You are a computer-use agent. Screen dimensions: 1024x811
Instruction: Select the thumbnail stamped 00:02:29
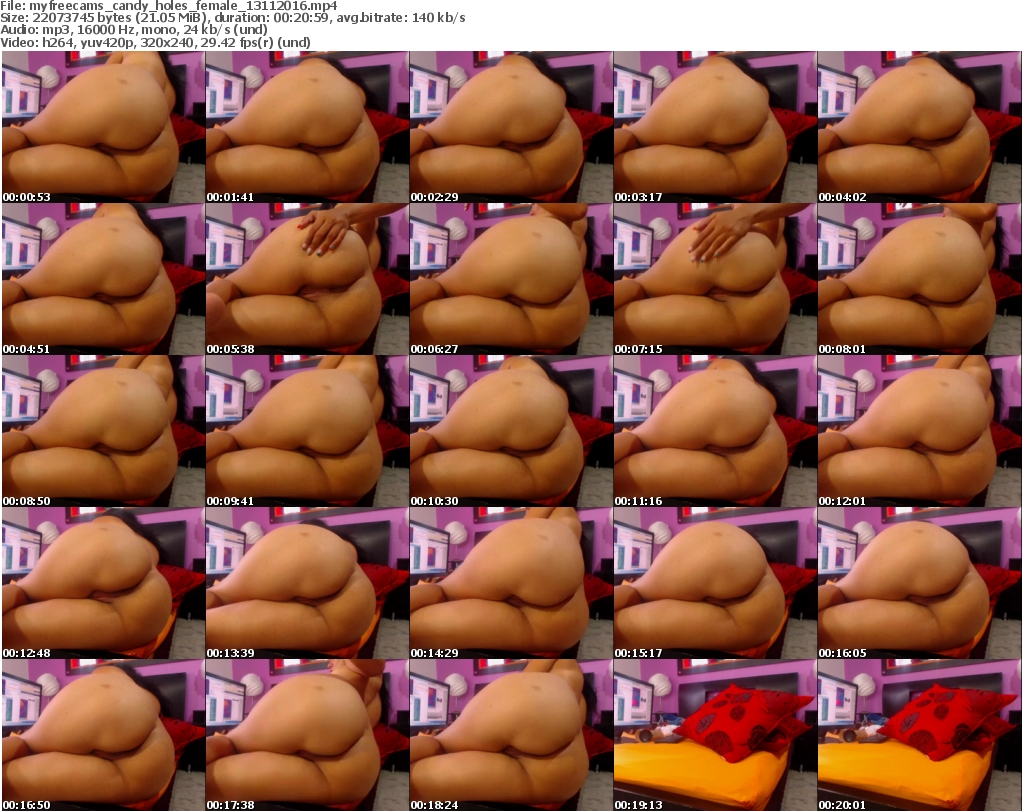click(x=511, y=127)
